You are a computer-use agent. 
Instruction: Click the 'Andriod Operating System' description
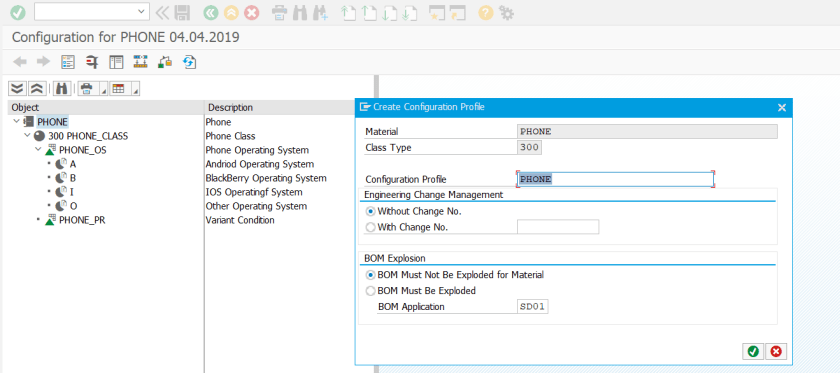click(x=260, y=164)
